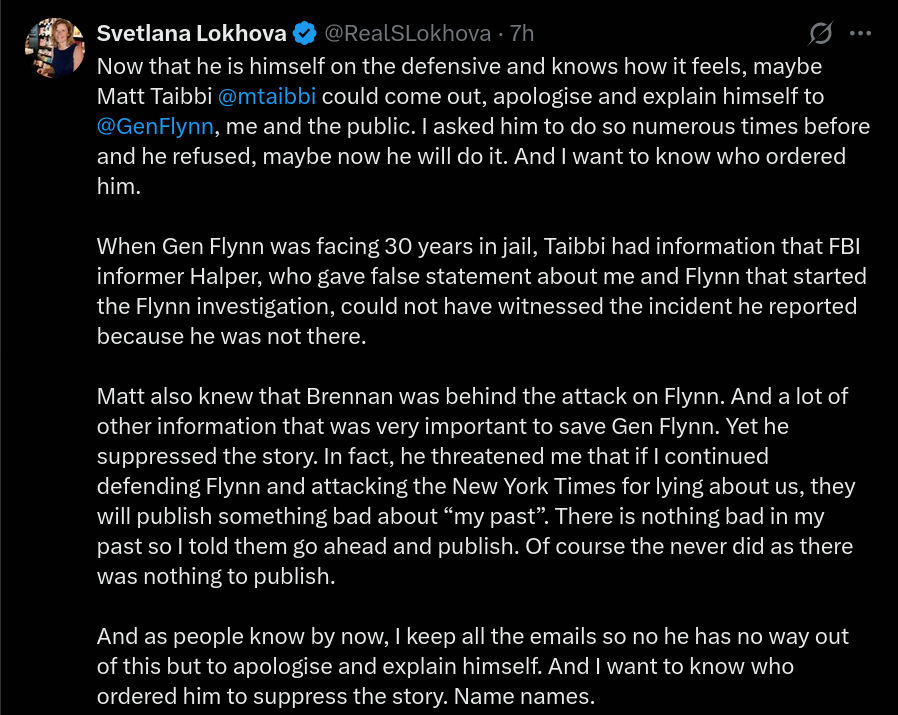Click the text 'because he was not there.'
This screenshot has height=715, width=898.
coord(231,336)
